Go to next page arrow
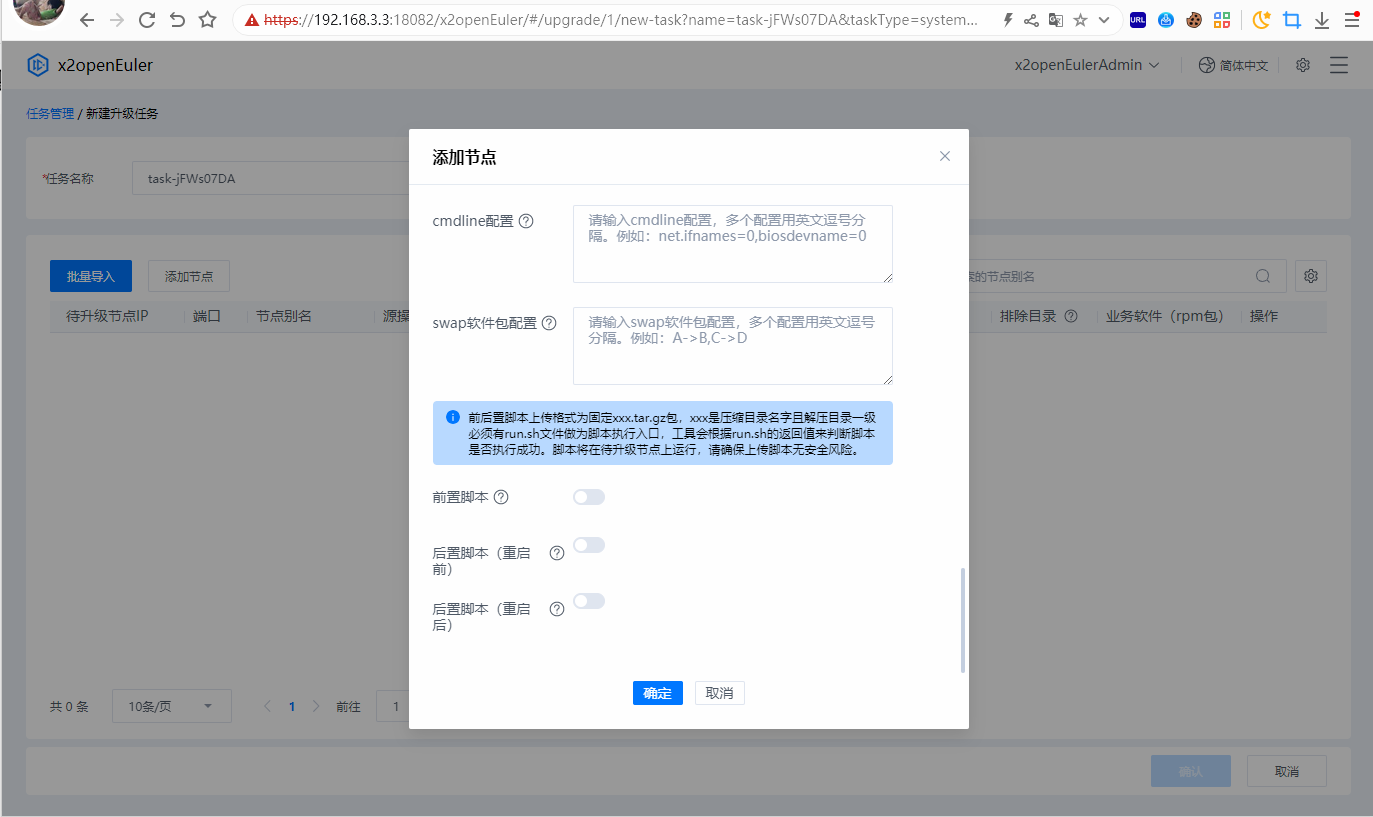The height and width of the screenshot is (817, 1373). 316,706
